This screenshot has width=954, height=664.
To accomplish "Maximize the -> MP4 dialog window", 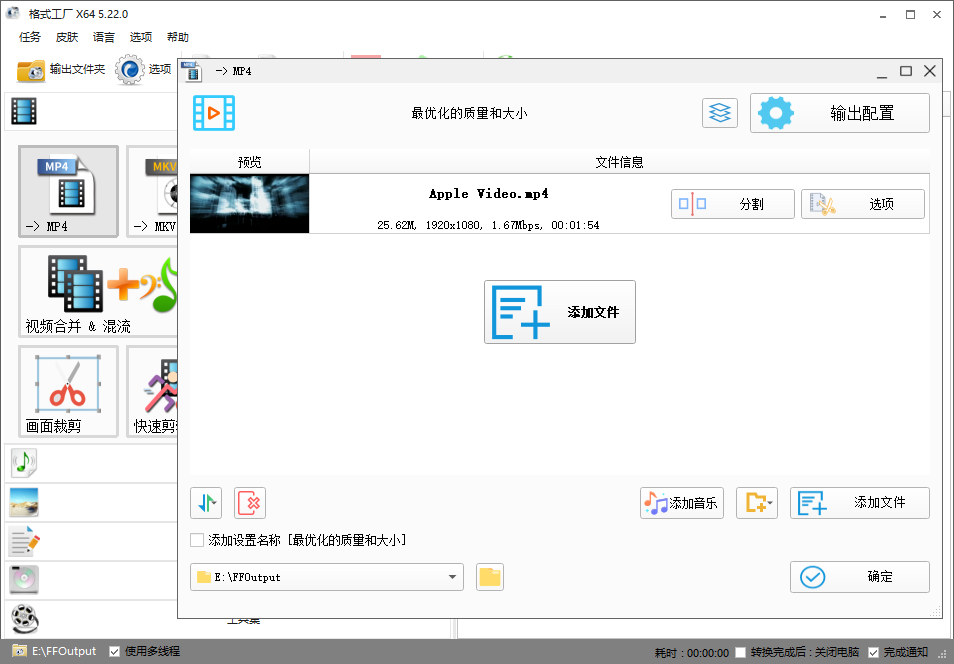I will 906,71.
